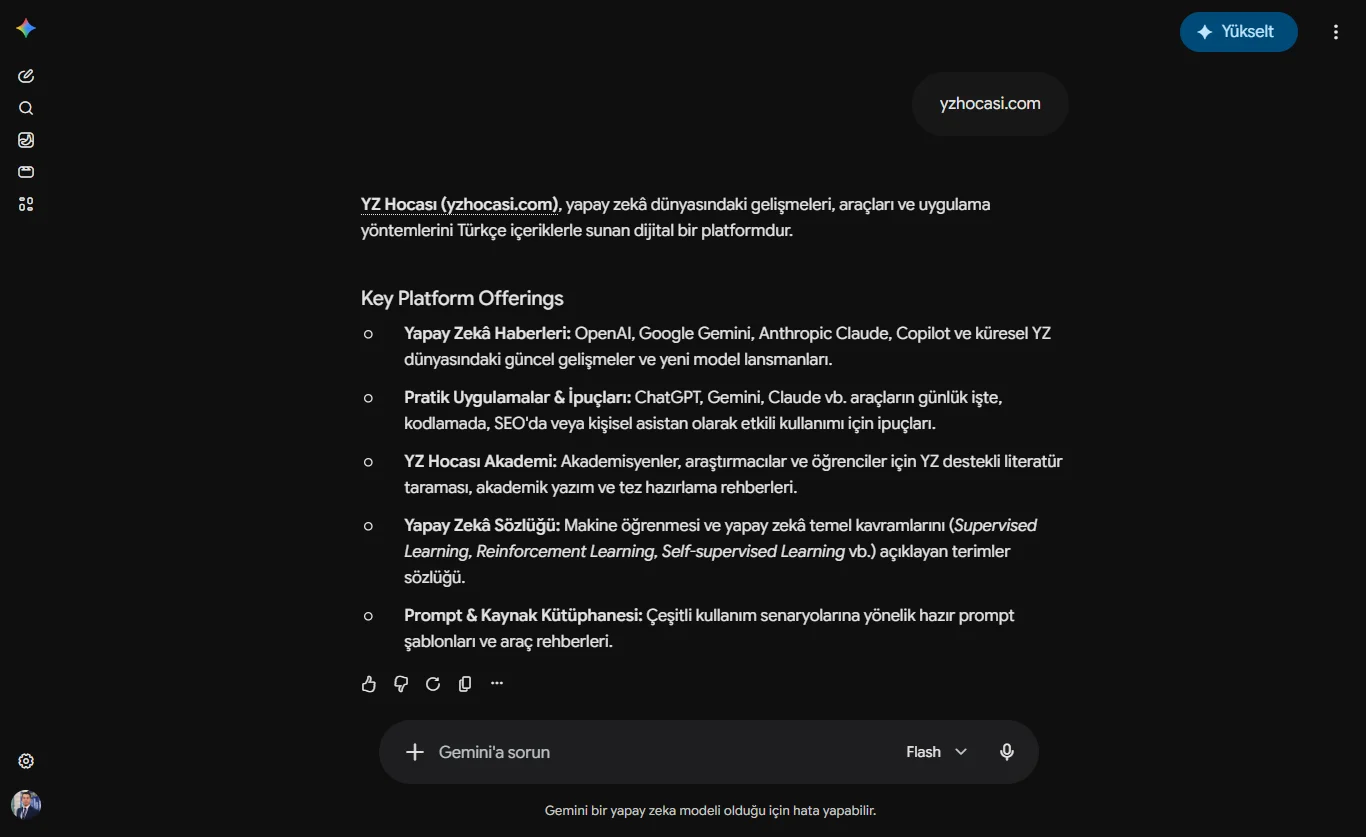1366x837 pixels.
Task: Start a new chat from the sidebar
Action: (26, 76)
